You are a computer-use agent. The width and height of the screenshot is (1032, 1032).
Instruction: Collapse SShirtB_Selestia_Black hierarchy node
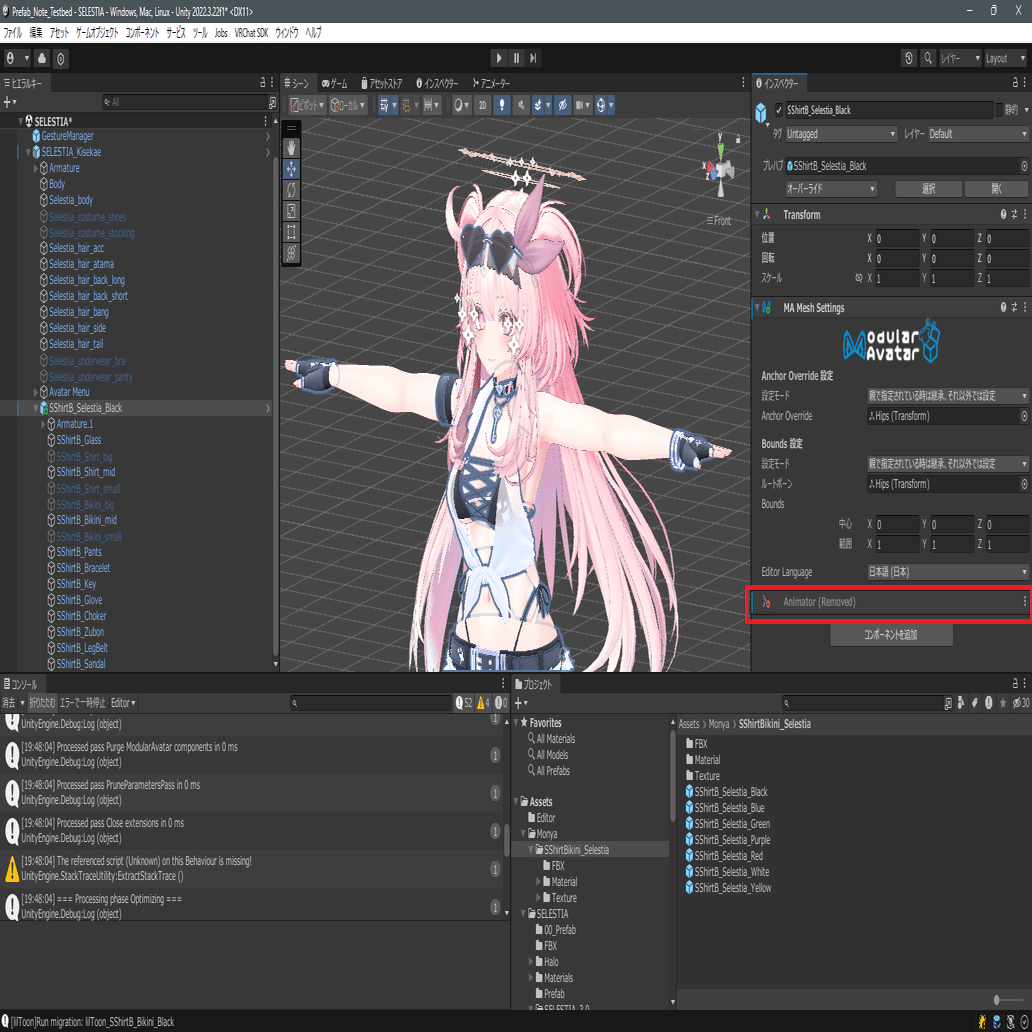36,408
